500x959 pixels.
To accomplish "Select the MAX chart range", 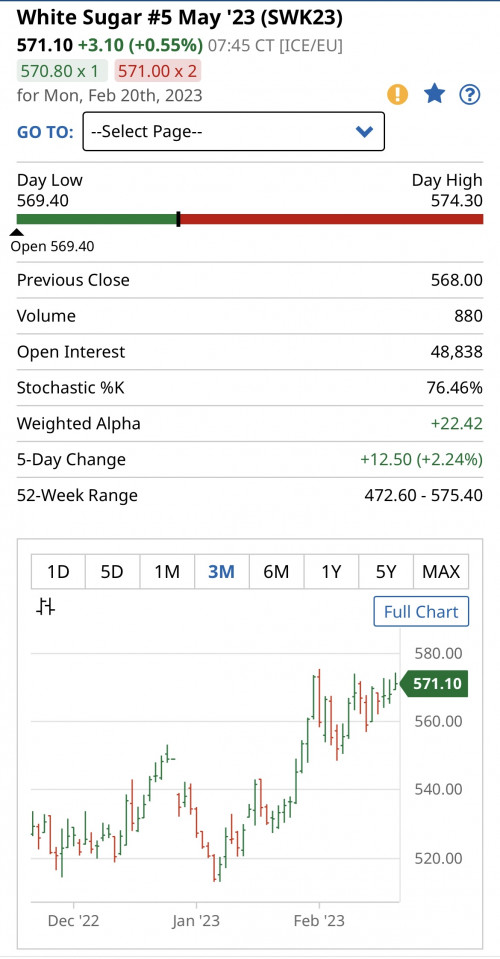I will (x=441, y=572).
